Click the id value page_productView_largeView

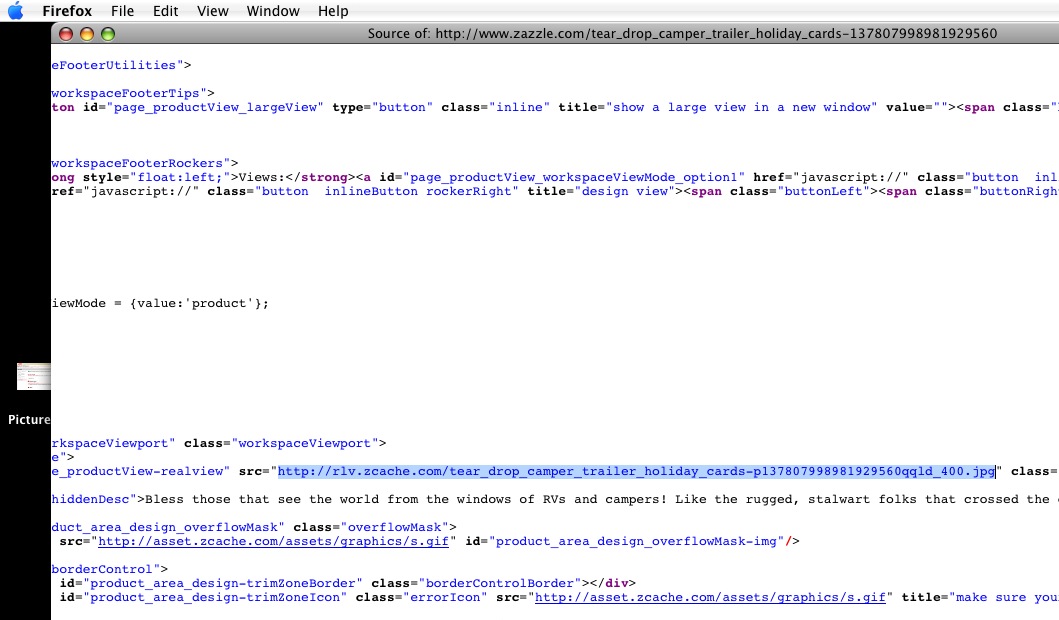pos(215,107)
